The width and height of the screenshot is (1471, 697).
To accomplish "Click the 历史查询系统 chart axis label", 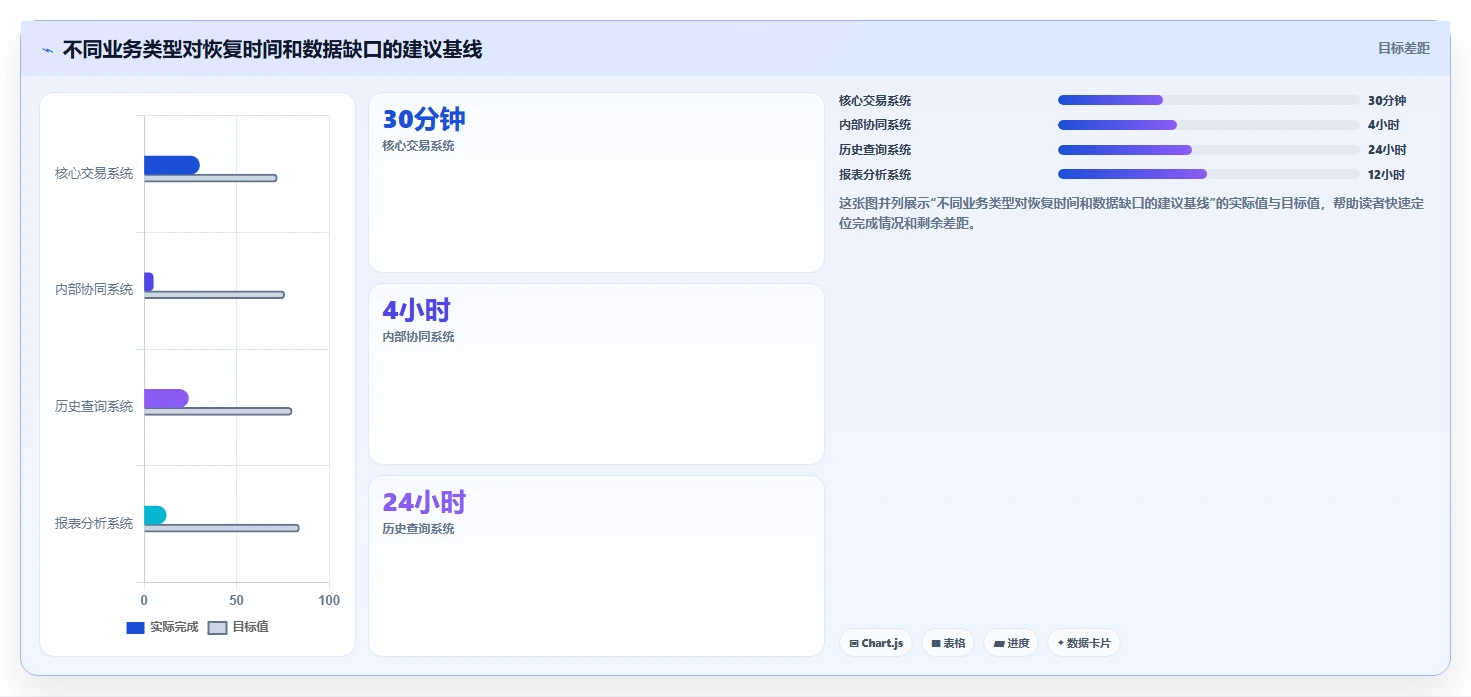I will pos(94,406).
